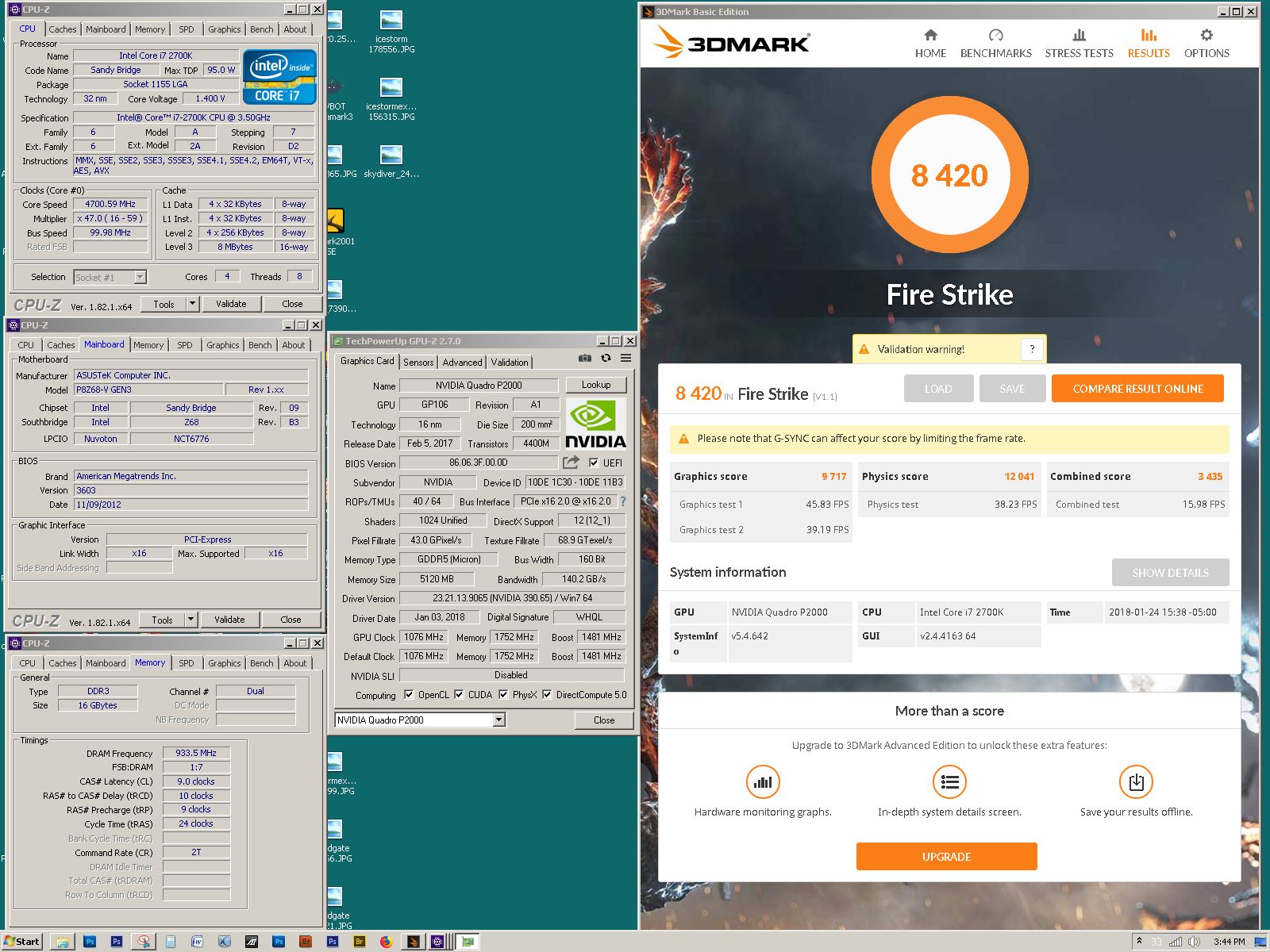1270x952 pixels.
Task: Close GPU-Z with the bottom Close button
Action: click(604, 720)
